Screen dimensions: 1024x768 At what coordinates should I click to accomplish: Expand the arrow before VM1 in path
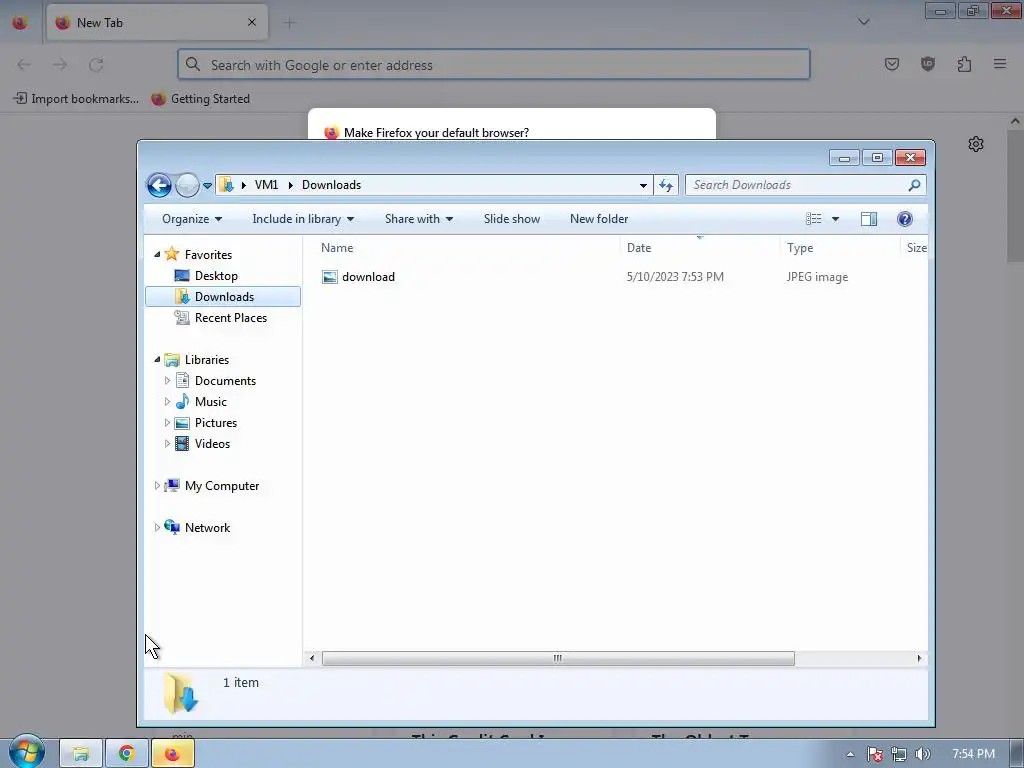point(244,185)
